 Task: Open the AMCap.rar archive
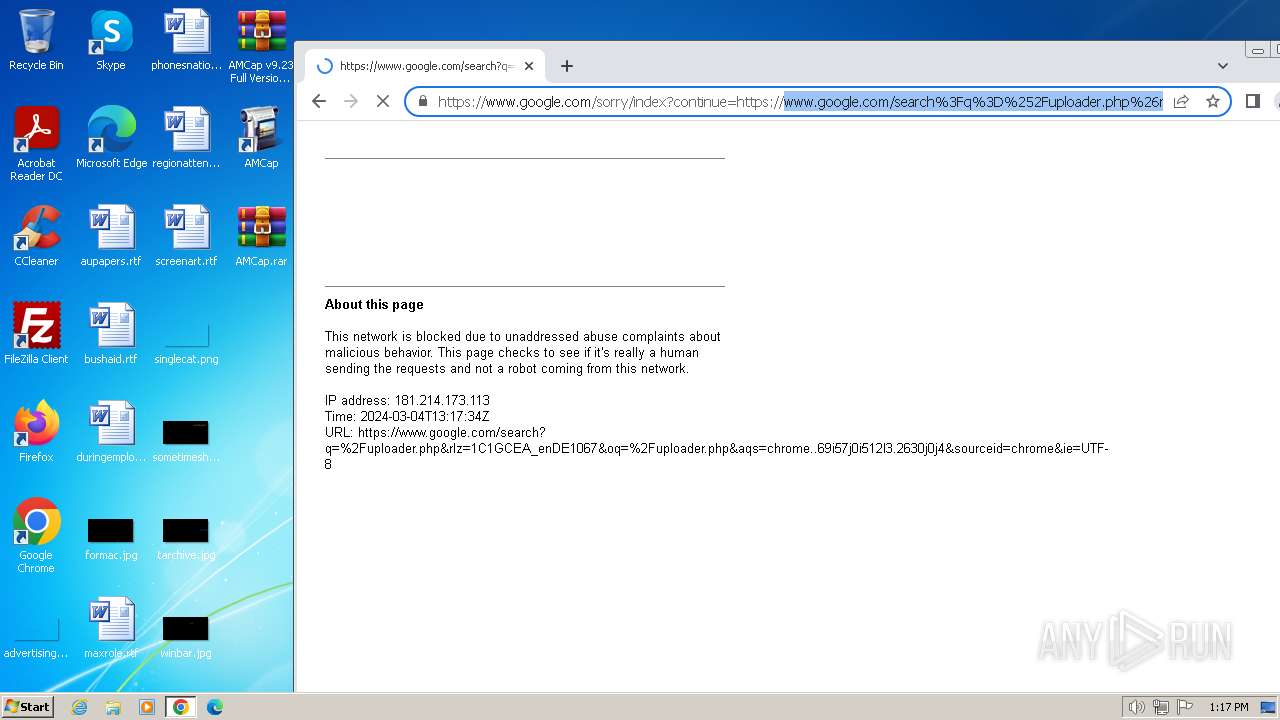[261, 236]
